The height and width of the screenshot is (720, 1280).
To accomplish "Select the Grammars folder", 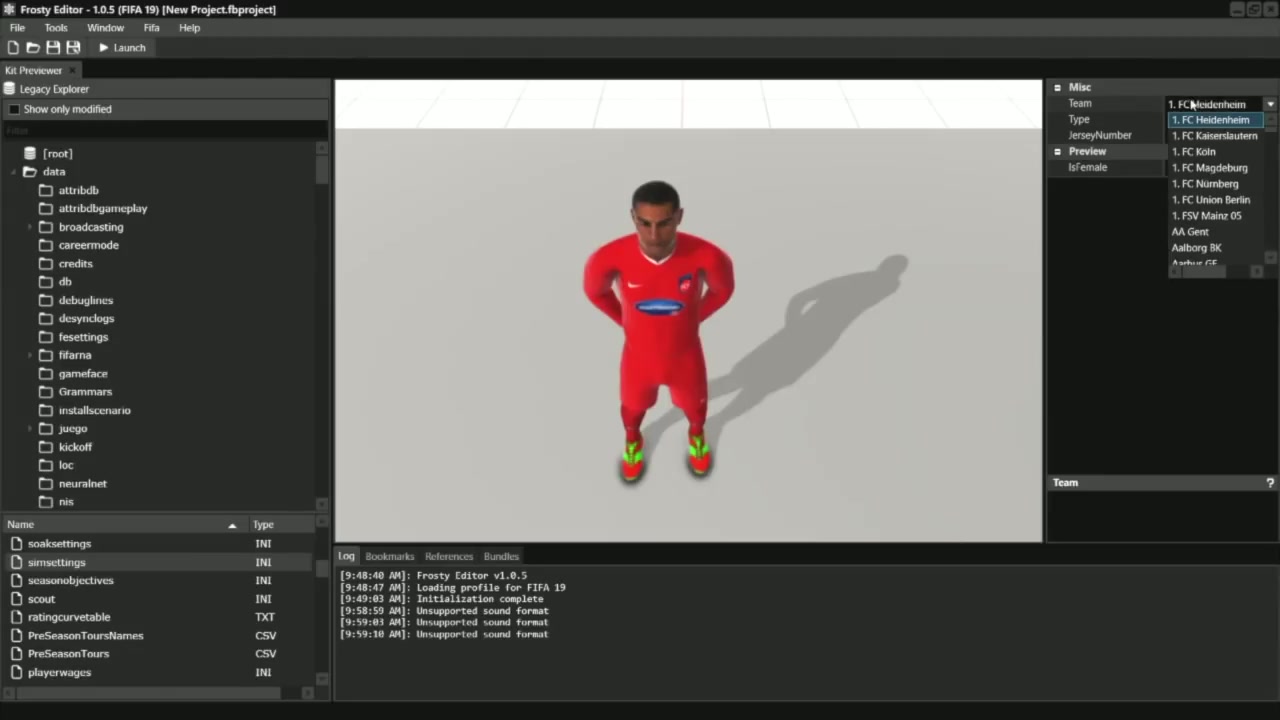I will point(85,392).
